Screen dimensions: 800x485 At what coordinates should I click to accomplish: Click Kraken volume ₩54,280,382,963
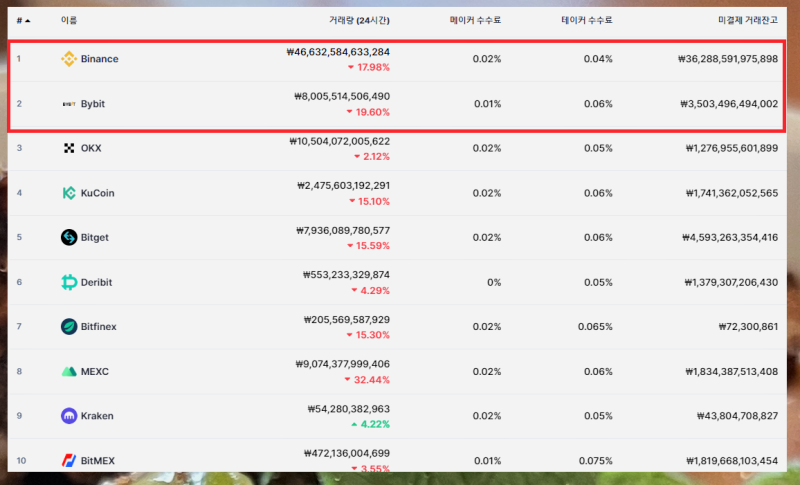348,409
